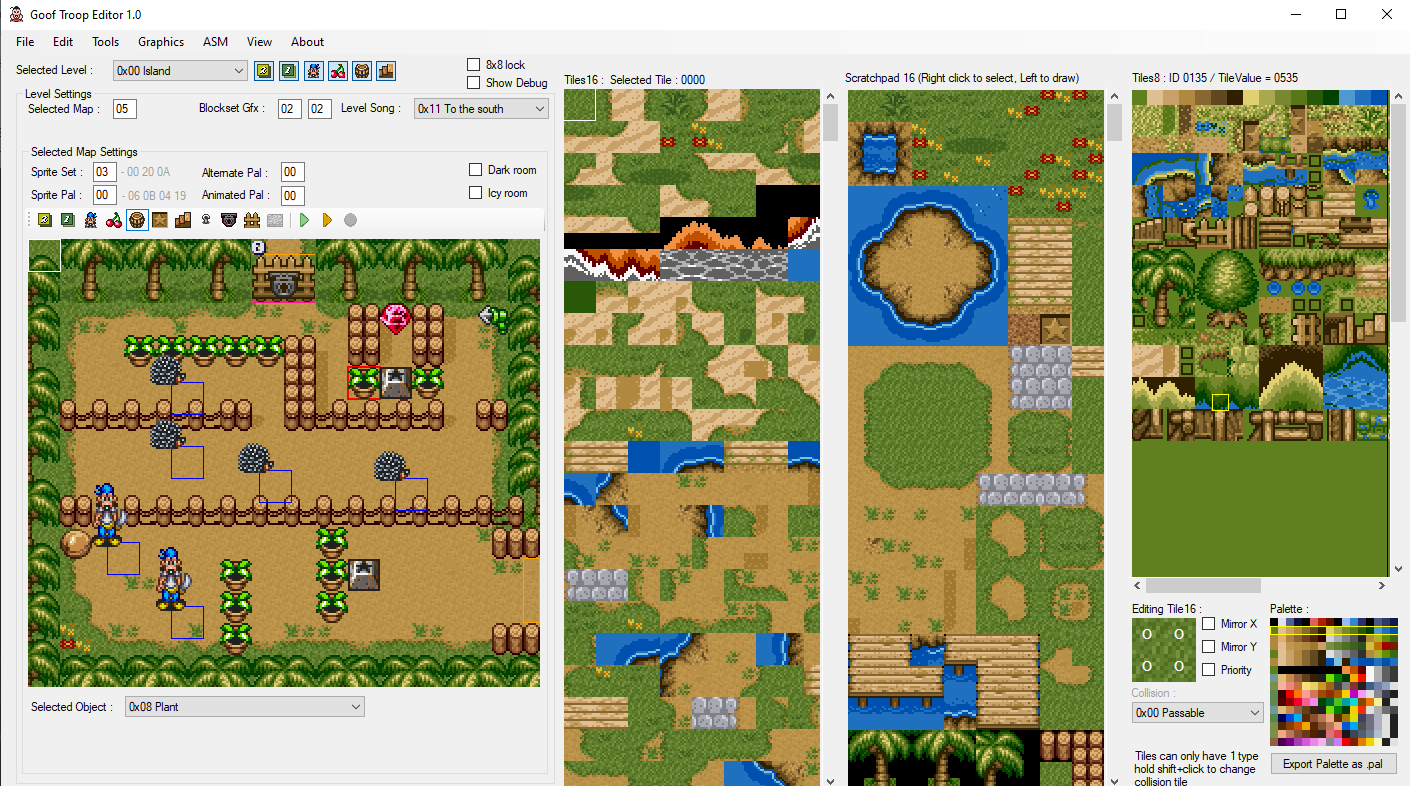Viewport: 1411px width, 786px height.
Task: Select the barrel object tool in map toolbar
Action: [137, 220]
